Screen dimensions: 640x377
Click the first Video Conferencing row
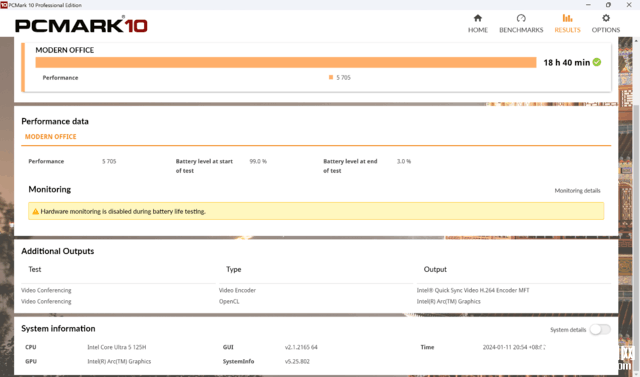coord(46,290)
